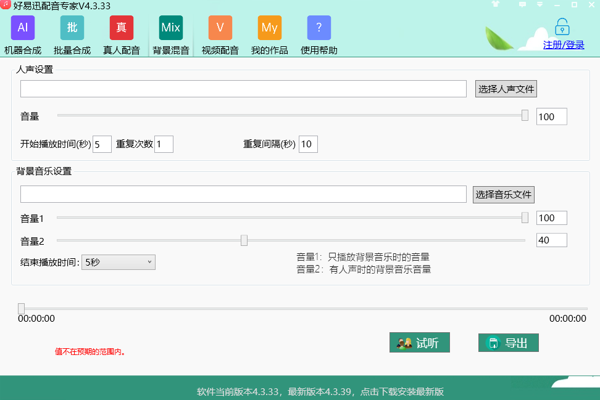The height and width of the screenshot is (400, 600).
Task: Switch to 背景混音 Mix tool
Action: 171,28
